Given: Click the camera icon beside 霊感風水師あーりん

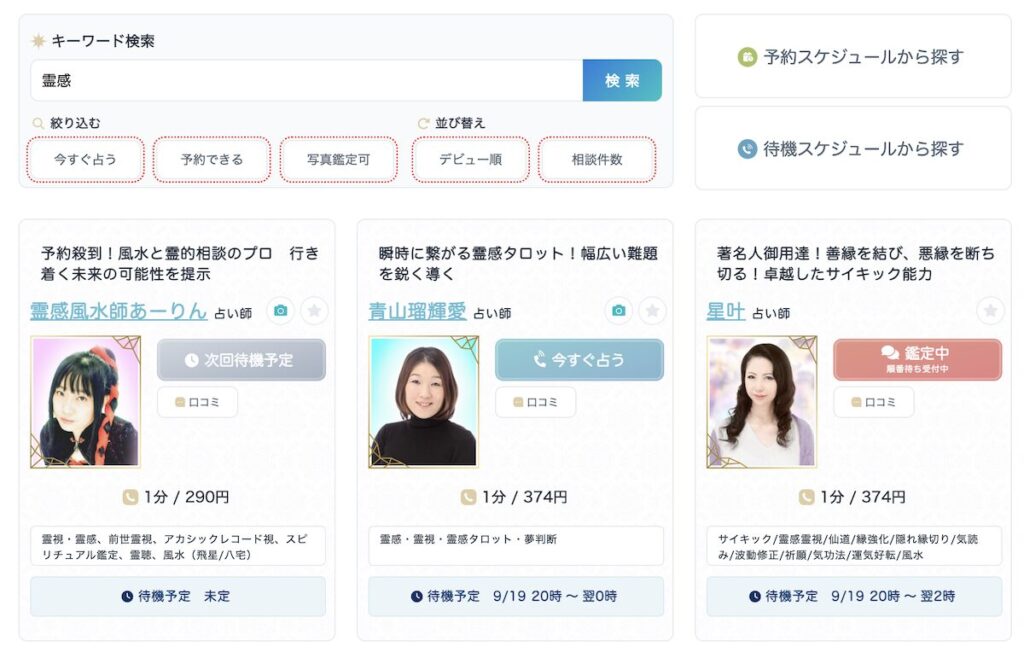Looking at the screenshot, I should pyautogui.click(x=281, y=311).
